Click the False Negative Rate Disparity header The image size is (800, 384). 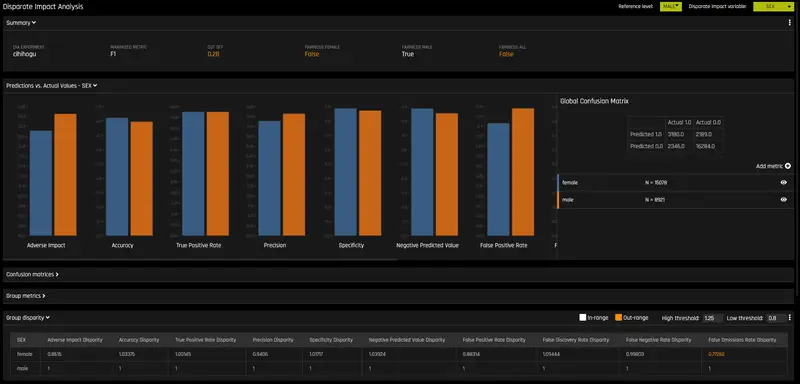[x=659, y=340]
